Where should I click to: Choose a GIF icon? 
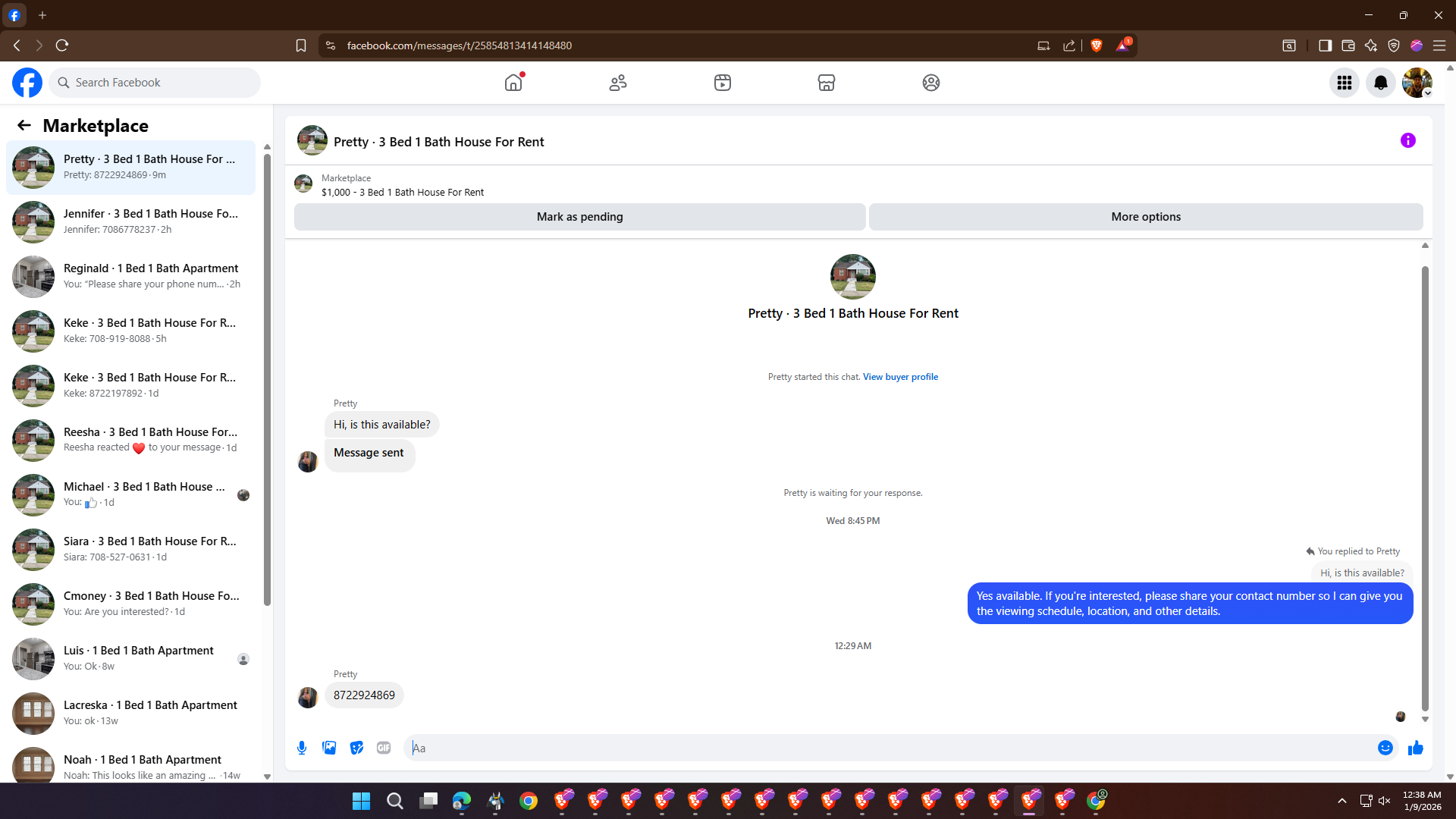pos(384,748)
